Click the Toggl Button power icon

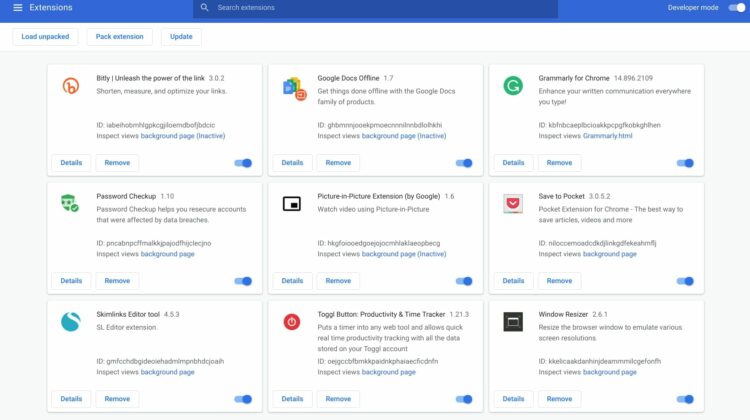click(x=292, y=322)
